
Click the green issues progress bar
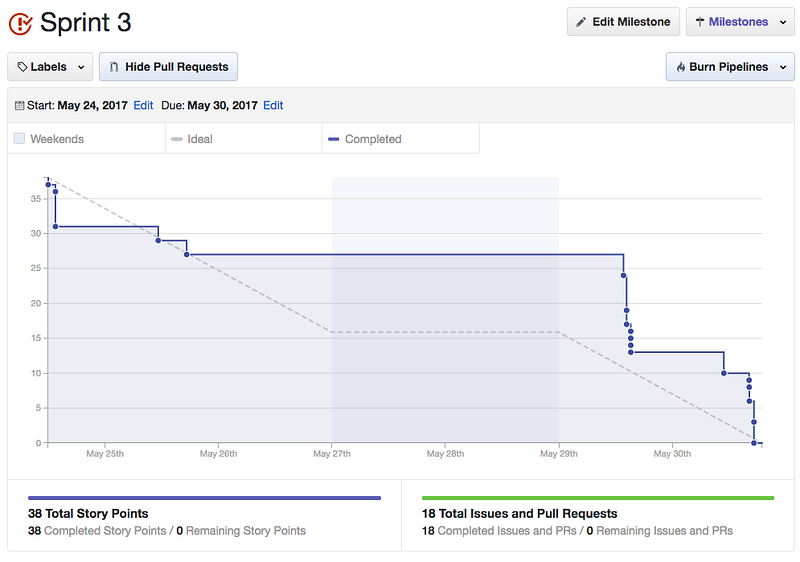click(598, 498)
